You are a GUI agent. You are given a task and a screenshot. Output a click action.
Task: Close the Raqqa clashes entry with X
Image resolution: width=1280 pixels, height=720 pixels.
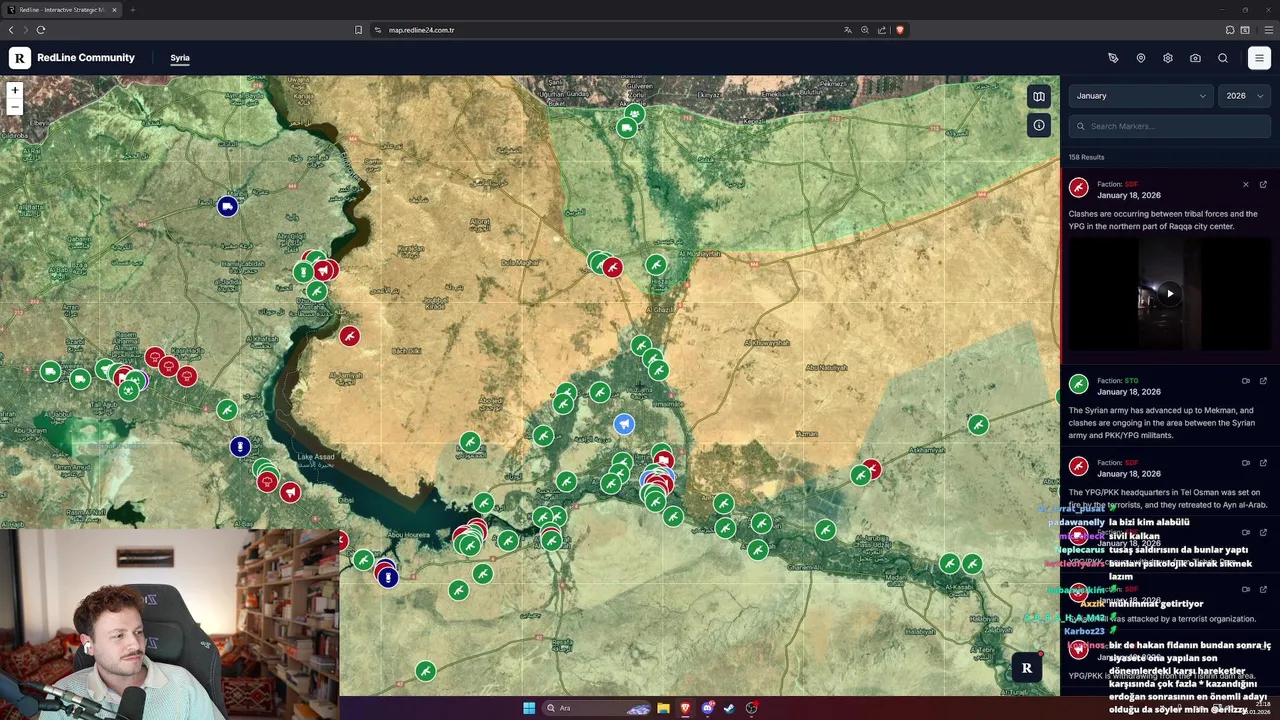pos(1246,184)
